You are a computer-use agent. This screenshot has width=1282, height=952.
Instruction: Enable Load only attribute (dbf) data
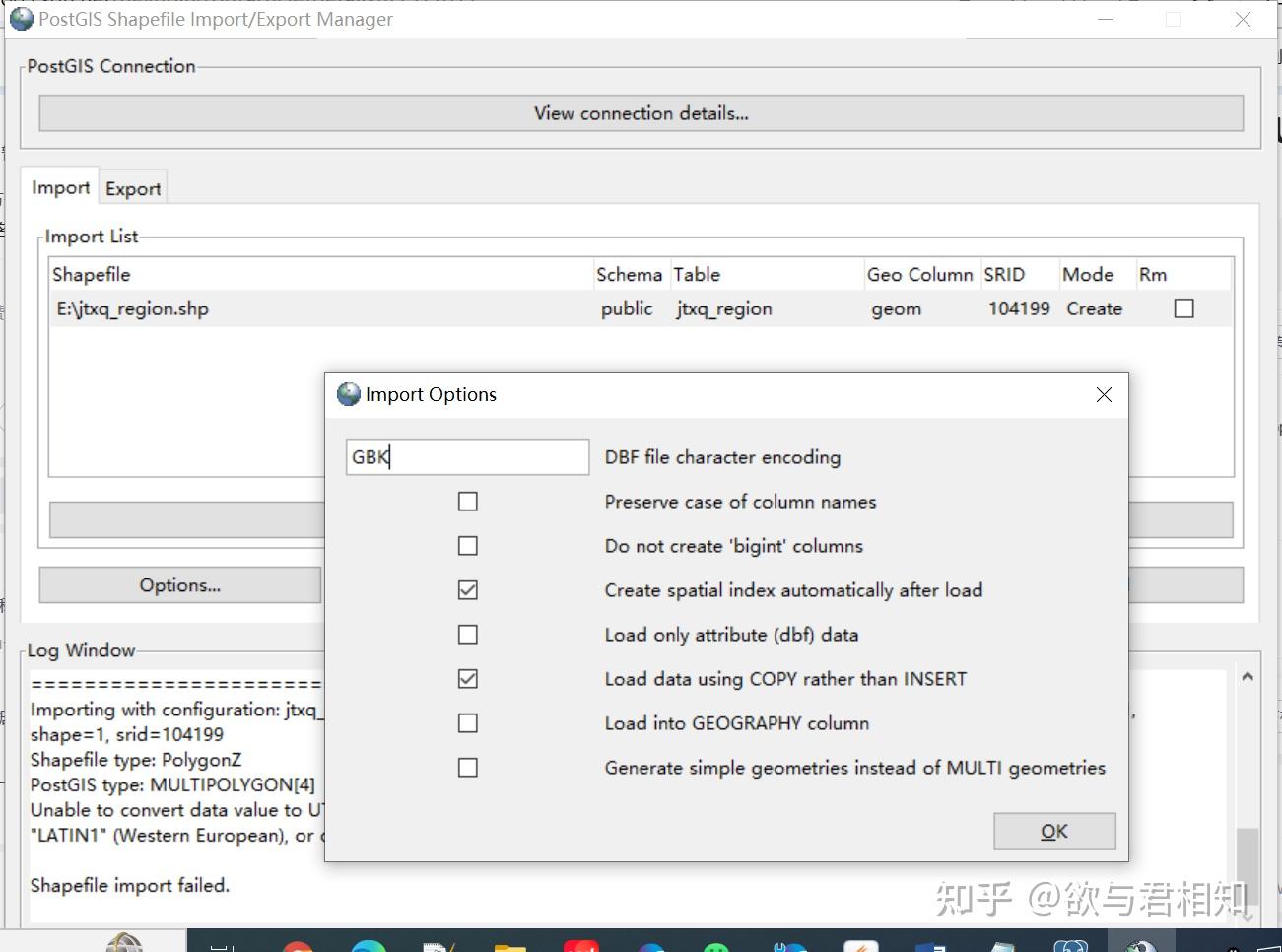pyautogui.click(x=468, y=635)
